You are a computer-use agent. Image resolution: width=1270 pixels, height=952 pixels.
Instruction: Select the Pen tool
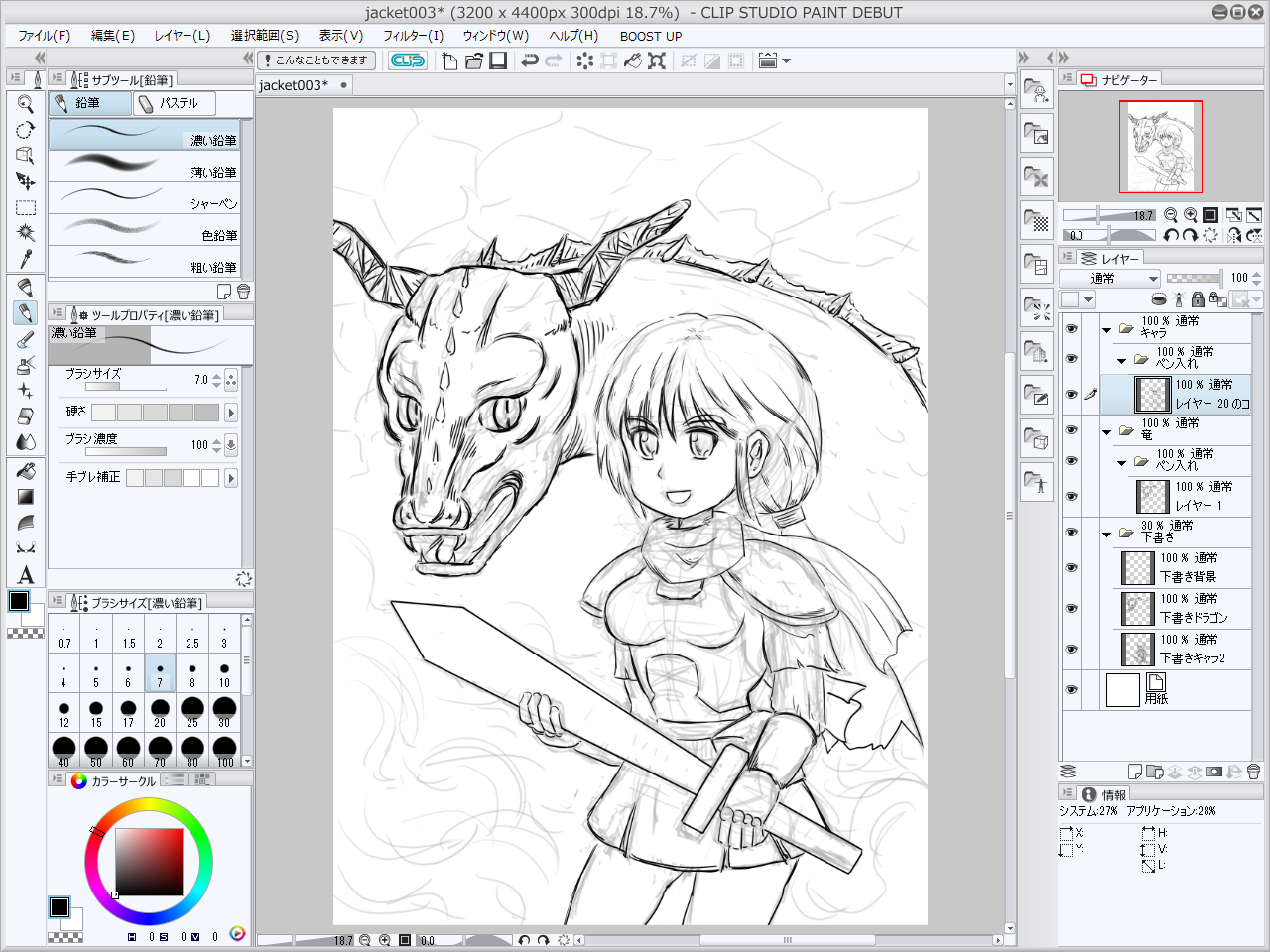pyautogui.click(x=26, y=288)
